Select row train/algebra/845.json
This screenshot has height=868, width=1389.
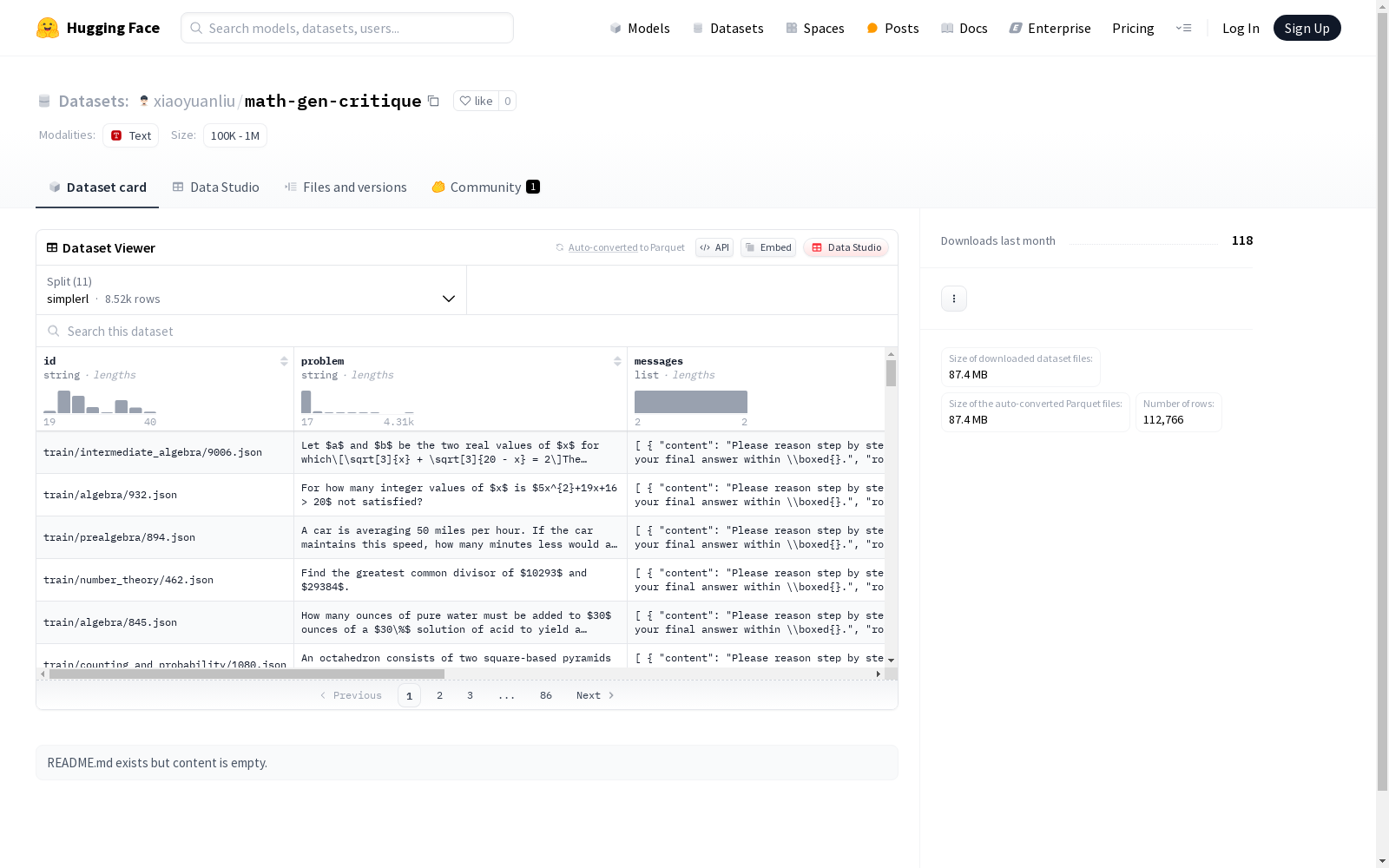(x=460, y=622)
